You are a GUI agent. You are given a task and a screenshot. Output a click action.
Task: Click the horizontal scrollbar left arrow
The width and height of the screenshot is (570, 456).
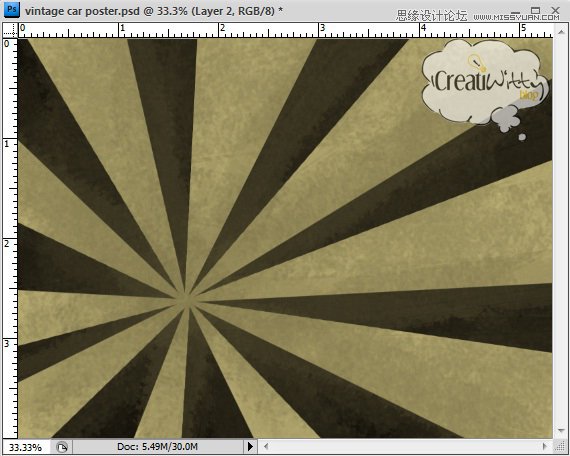coord(266,446)
